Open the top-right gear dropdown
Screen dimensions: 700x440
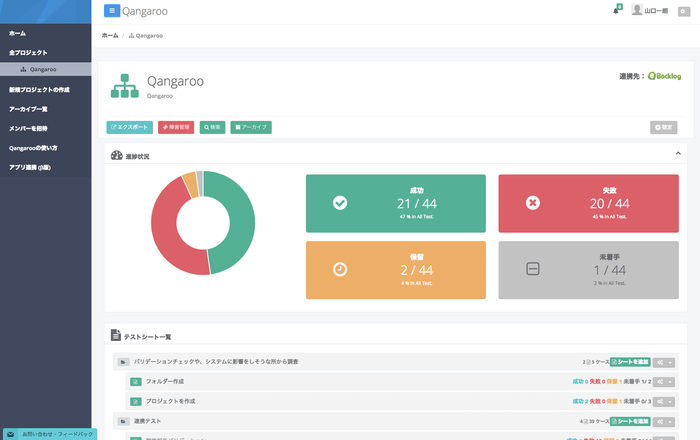(x=683, y=11)
